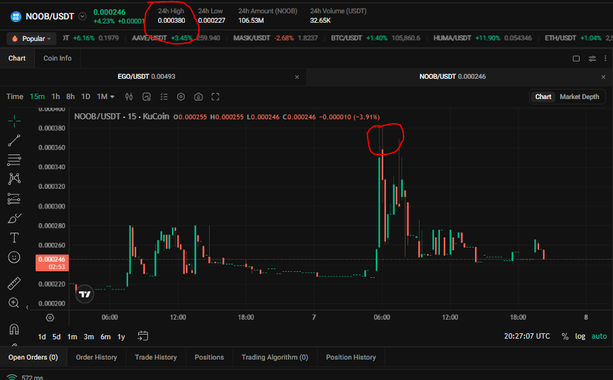This screenshot has width=613, height=380.
Task: Open the Position History tab
Action: coord(351,357)
